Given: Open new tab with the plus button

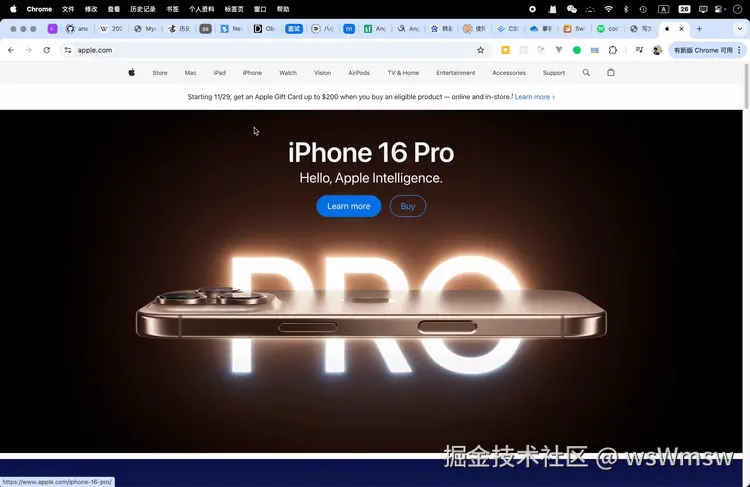Looking at the screenshot, I should click(x=699, y=29).
